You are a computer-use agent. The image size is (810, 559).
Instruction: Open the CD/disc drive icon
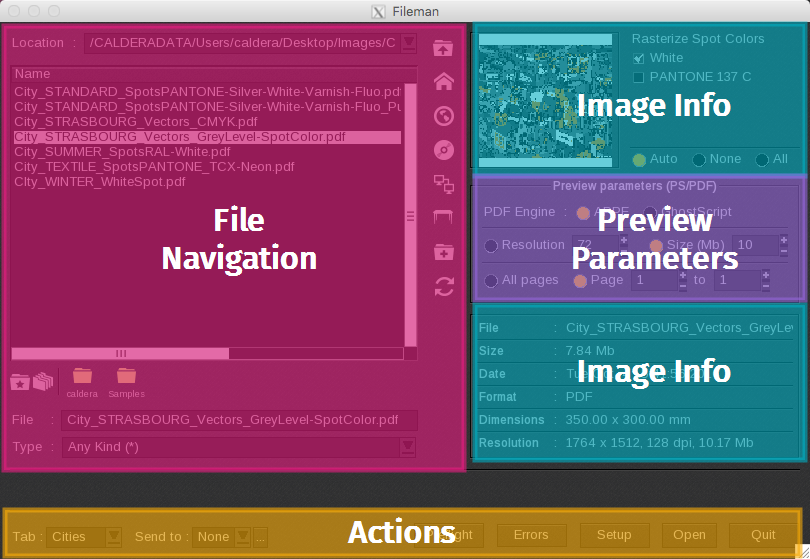pos(443,150)
